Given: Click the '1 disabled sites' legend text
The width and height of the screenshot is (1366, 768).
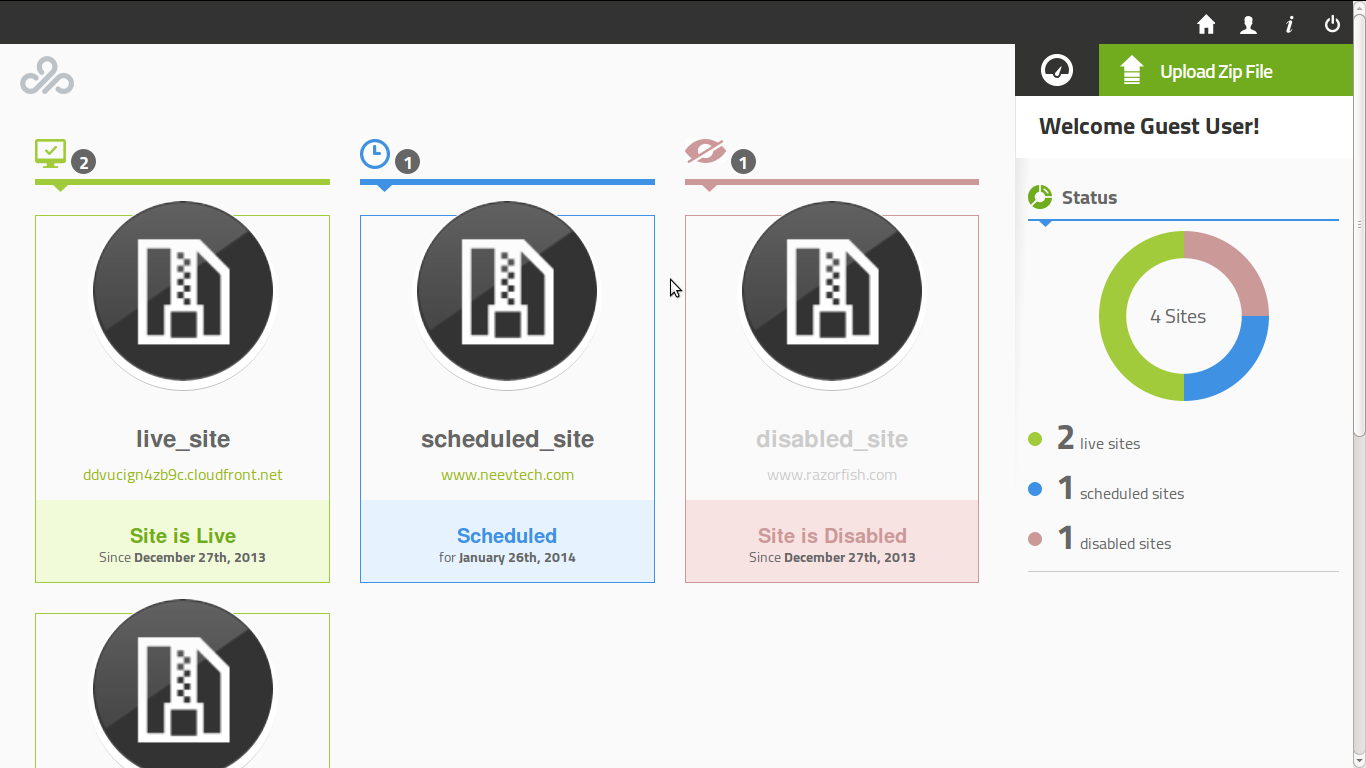Looking at the screenshot, I should 1115,539.
